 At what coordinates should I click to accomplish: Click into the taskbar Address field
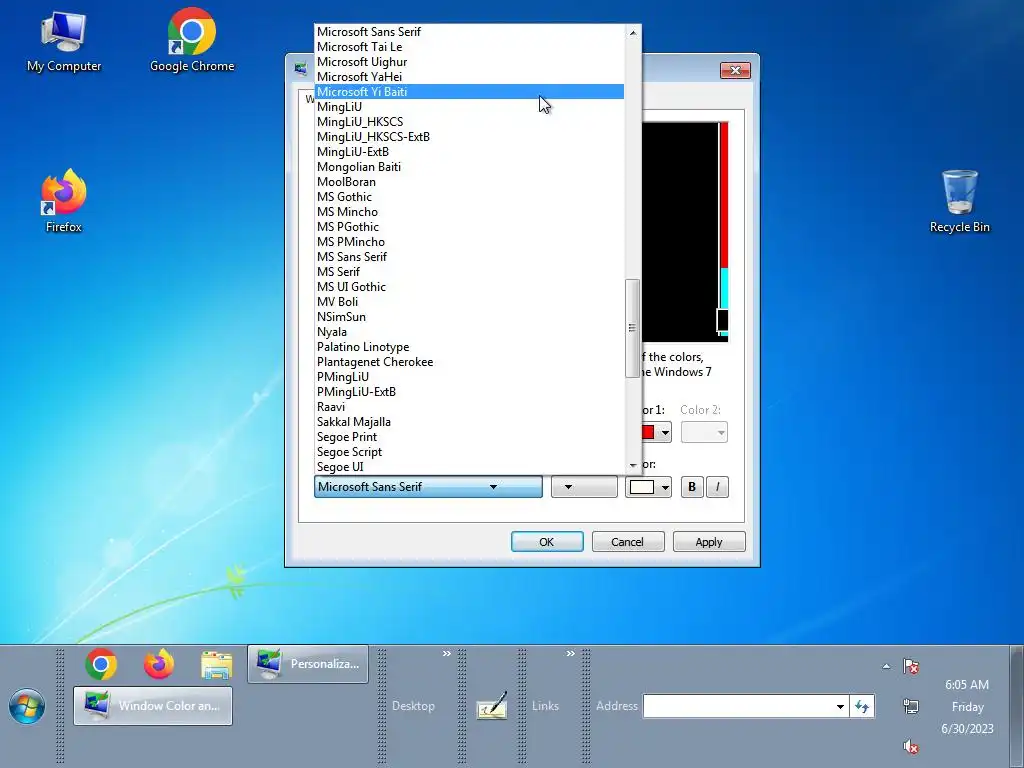pos(738,706)
